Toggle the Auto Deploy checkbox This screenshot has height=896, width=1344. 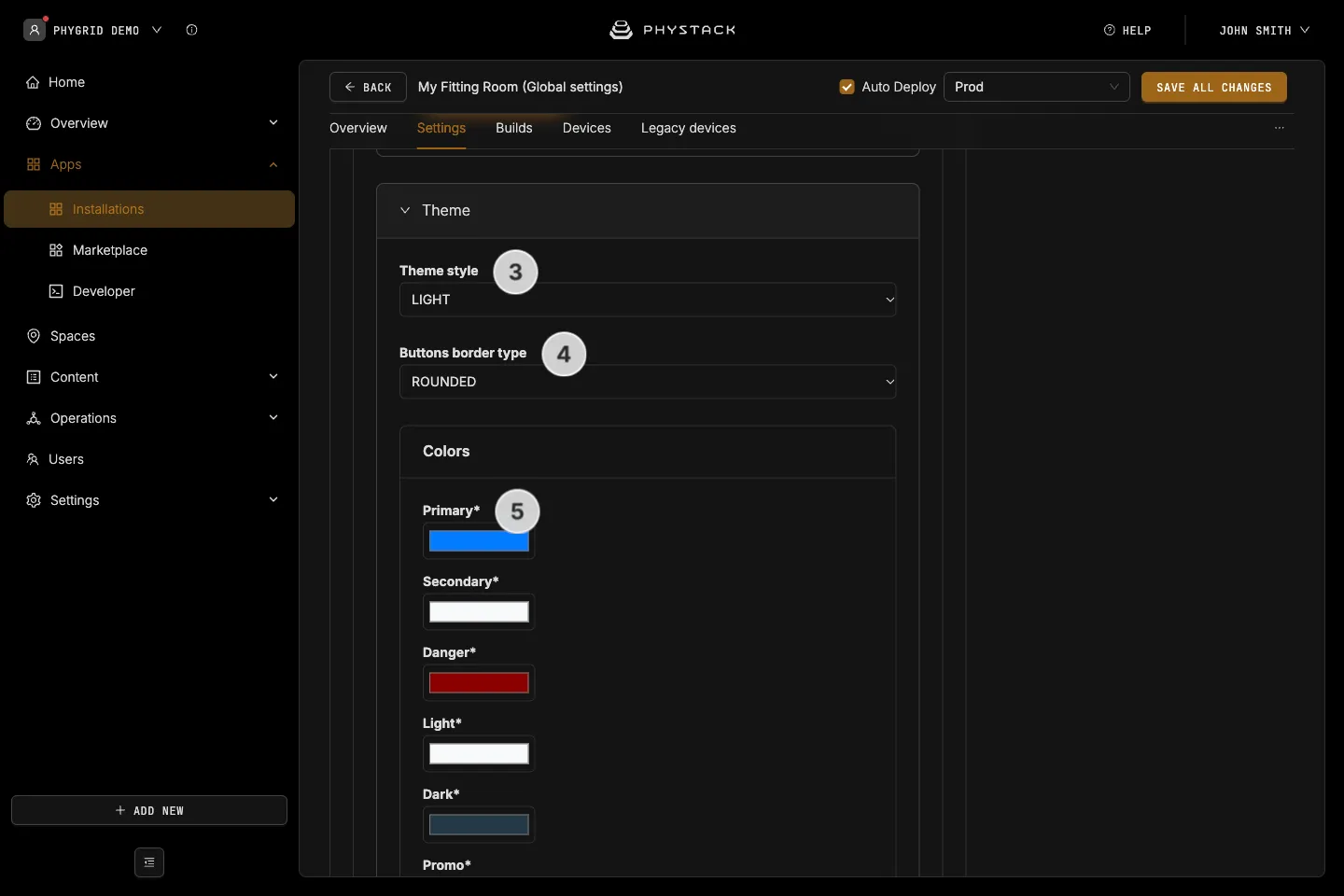(847, 87)
